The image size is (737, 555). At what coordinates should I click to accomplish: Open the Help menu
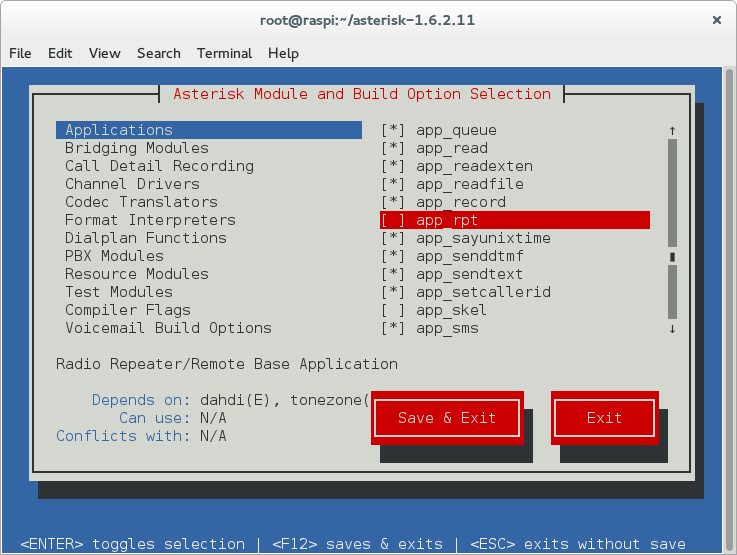coord(283,53)
